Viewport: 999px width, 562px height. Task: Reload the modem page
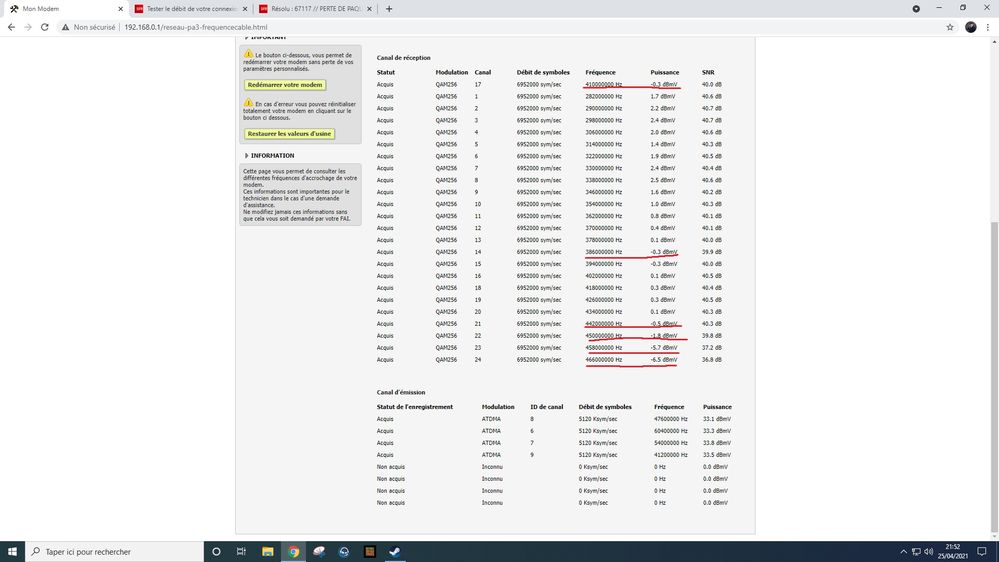click(45, 27)
